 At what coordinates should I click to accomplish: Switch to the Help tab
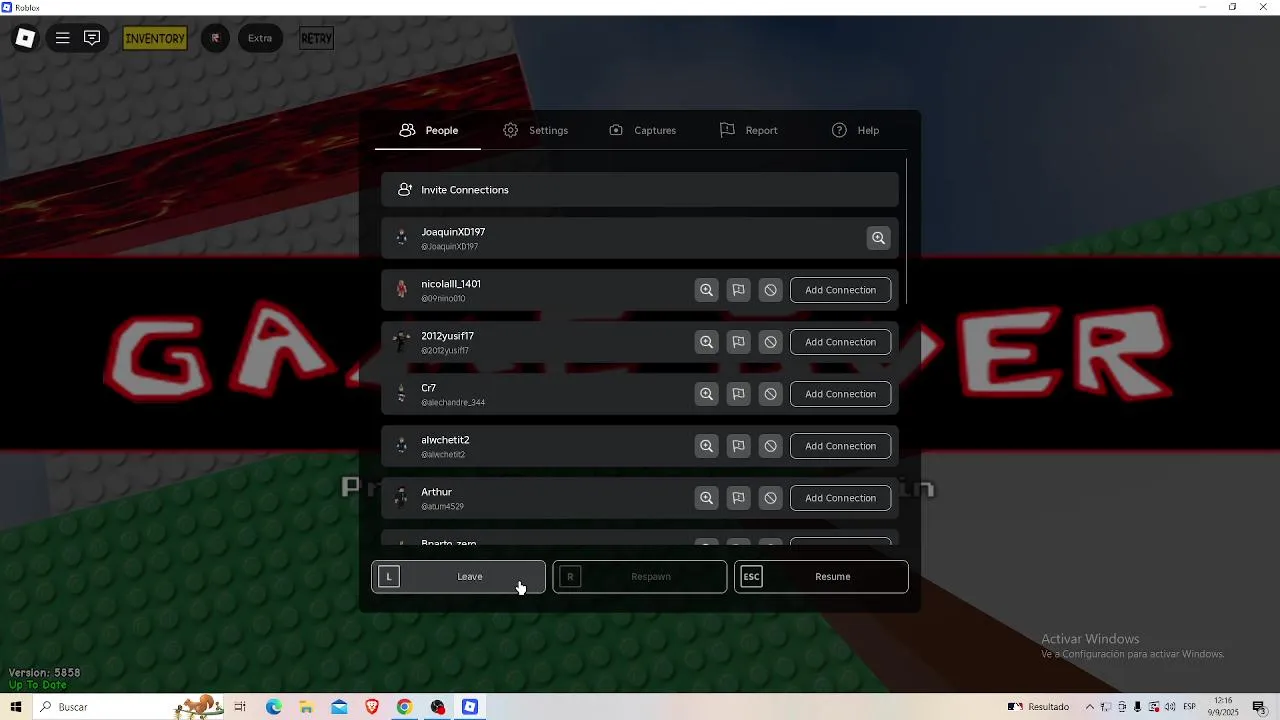click(855, 130)
